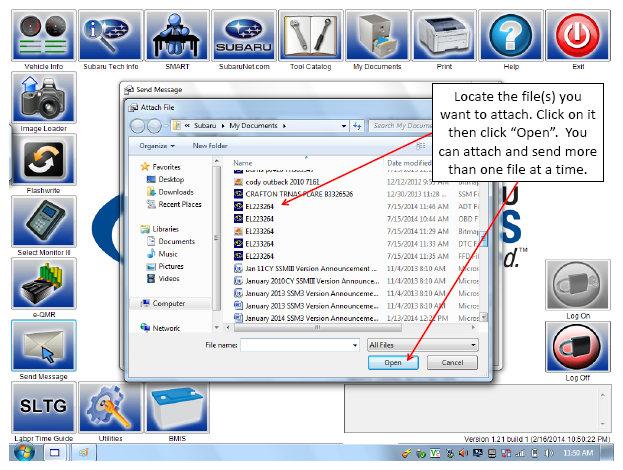The width and height of the screenshot is (623, 470).
Task: Open the e-QMR icon
Action: click(x=44, y=284)
